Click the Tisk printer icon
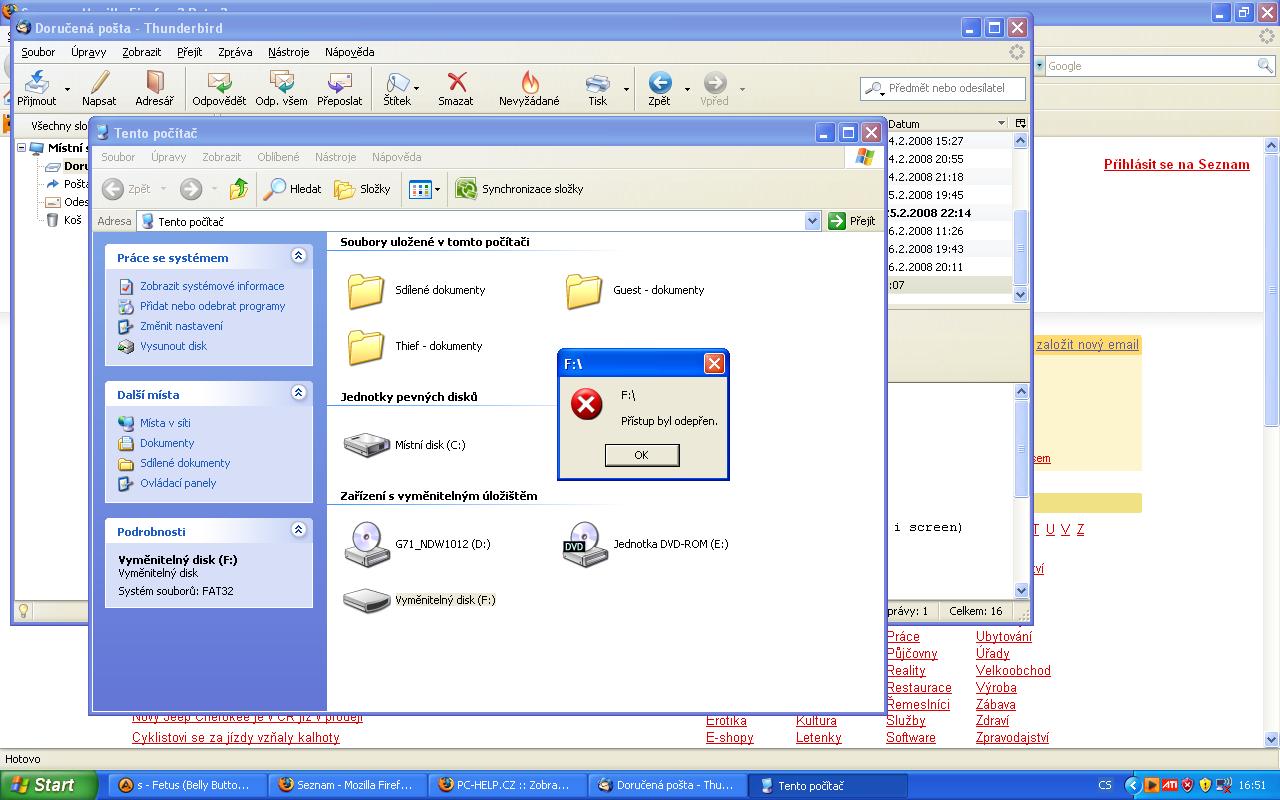The width and height of the screenshot is (1280, 800). [597, 88]
